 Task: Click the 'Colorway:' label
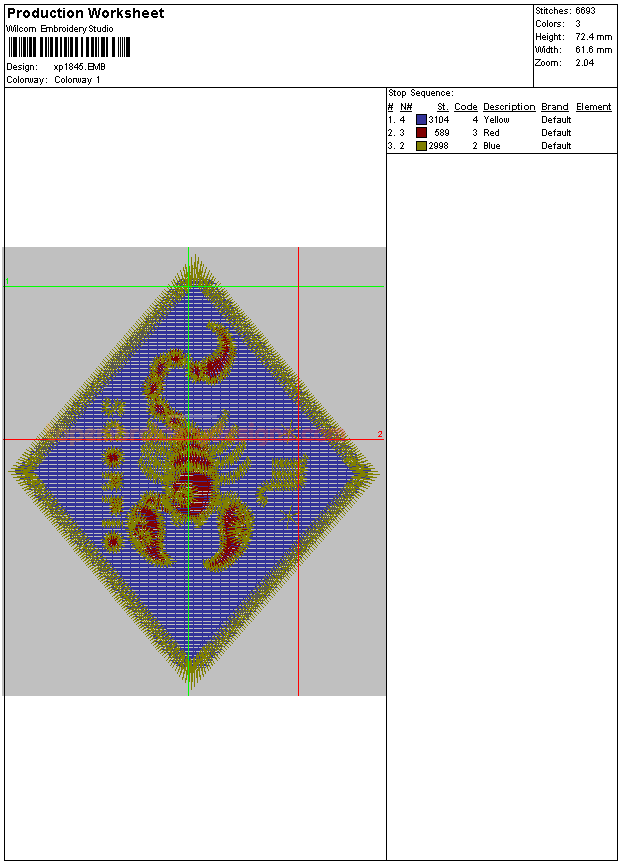pyautogui.click(x=26, y=80)
